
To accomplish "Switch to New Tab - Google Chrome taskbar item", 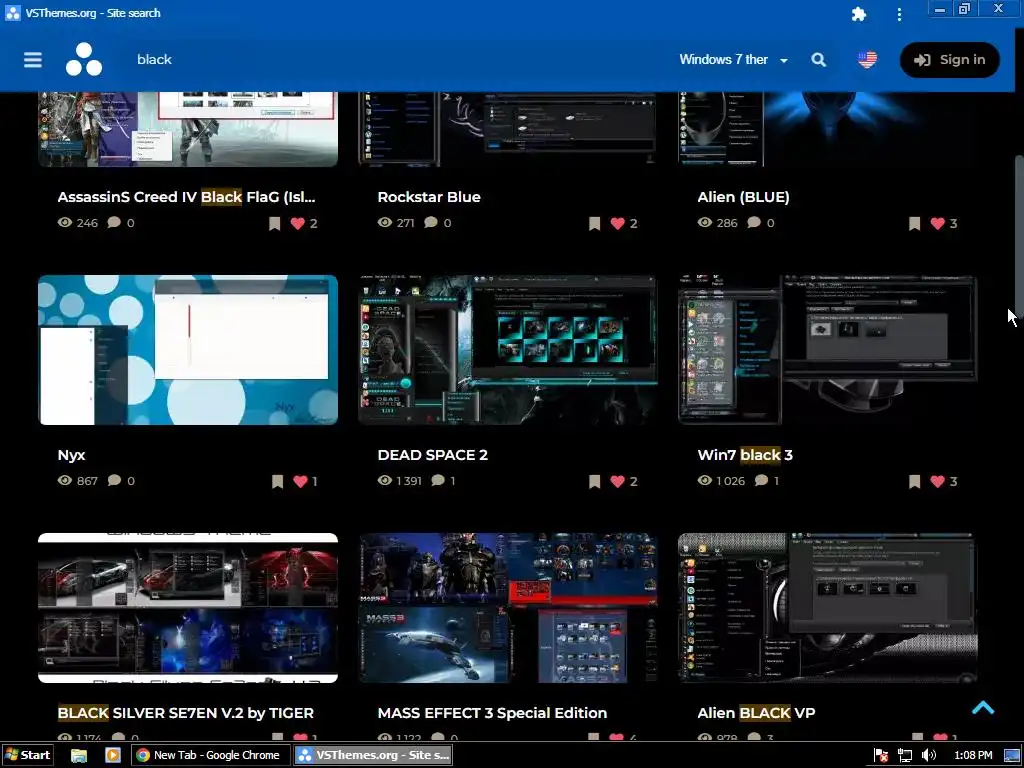I will 210,755.
